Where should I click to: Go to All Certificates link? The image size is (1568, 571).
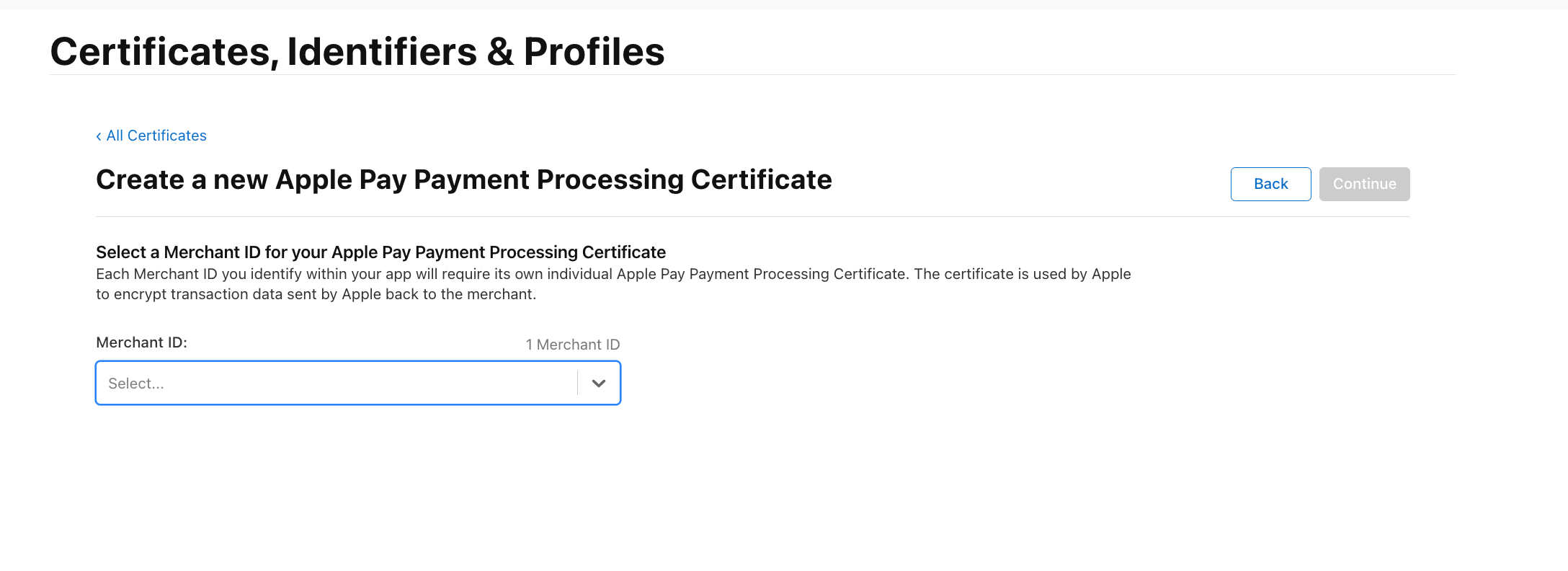pyautogui.click(x=156, y=136)
